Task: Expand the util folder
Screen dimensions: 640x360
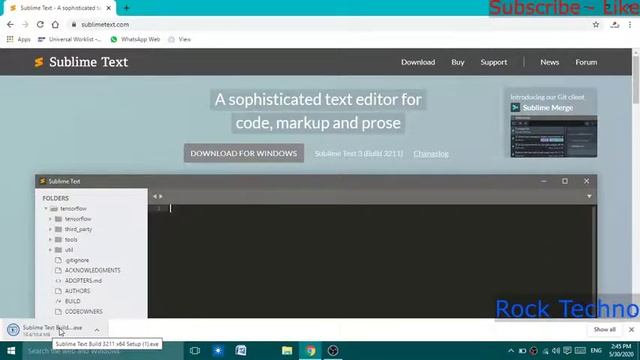Action: (50, 249)
